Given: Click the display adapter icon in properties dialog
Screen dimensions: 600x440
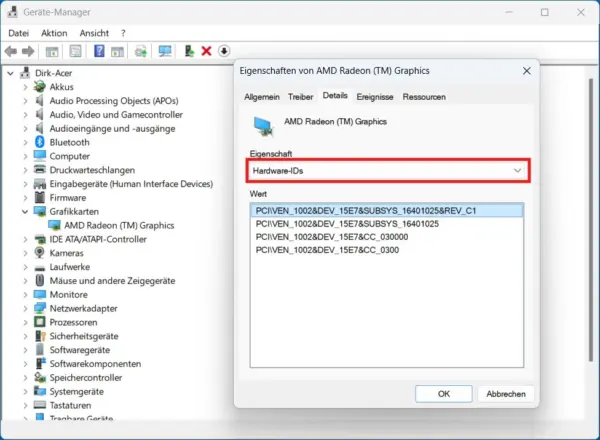Looking at the screenshot, I should coord(264,126).
